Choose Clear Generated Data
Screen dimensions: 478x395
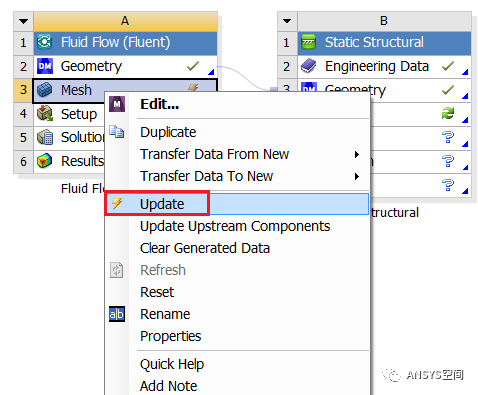(205, 248)
